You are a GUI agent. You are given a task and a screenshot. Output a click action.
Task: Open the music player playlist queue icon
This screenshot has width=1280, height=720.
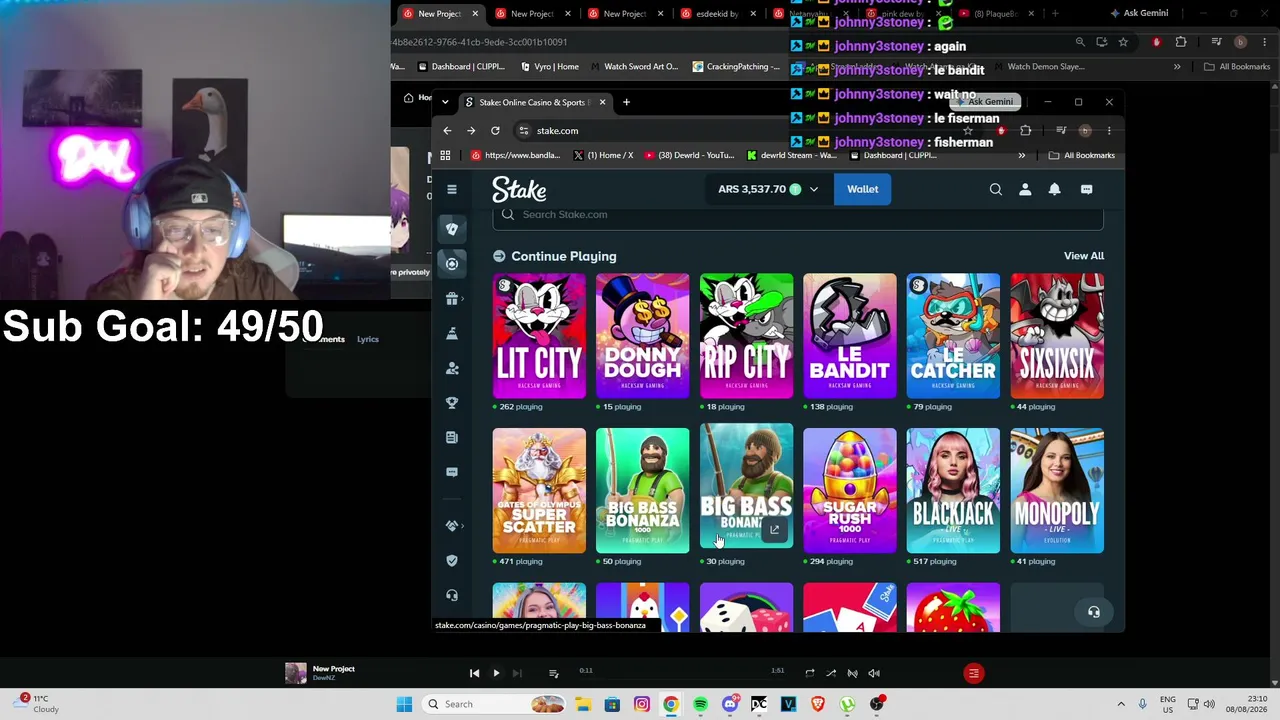pos(553,673)
